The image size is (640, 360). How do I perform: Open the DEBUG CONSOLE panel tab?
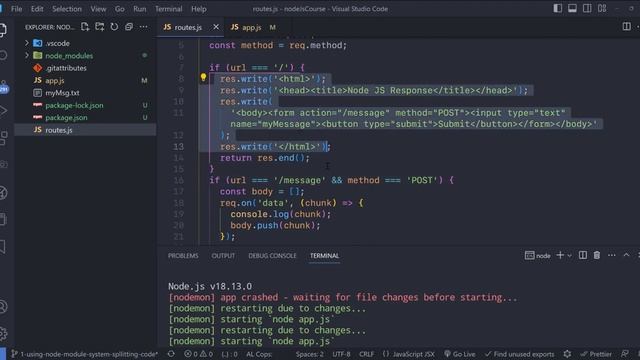coord(272,256)
